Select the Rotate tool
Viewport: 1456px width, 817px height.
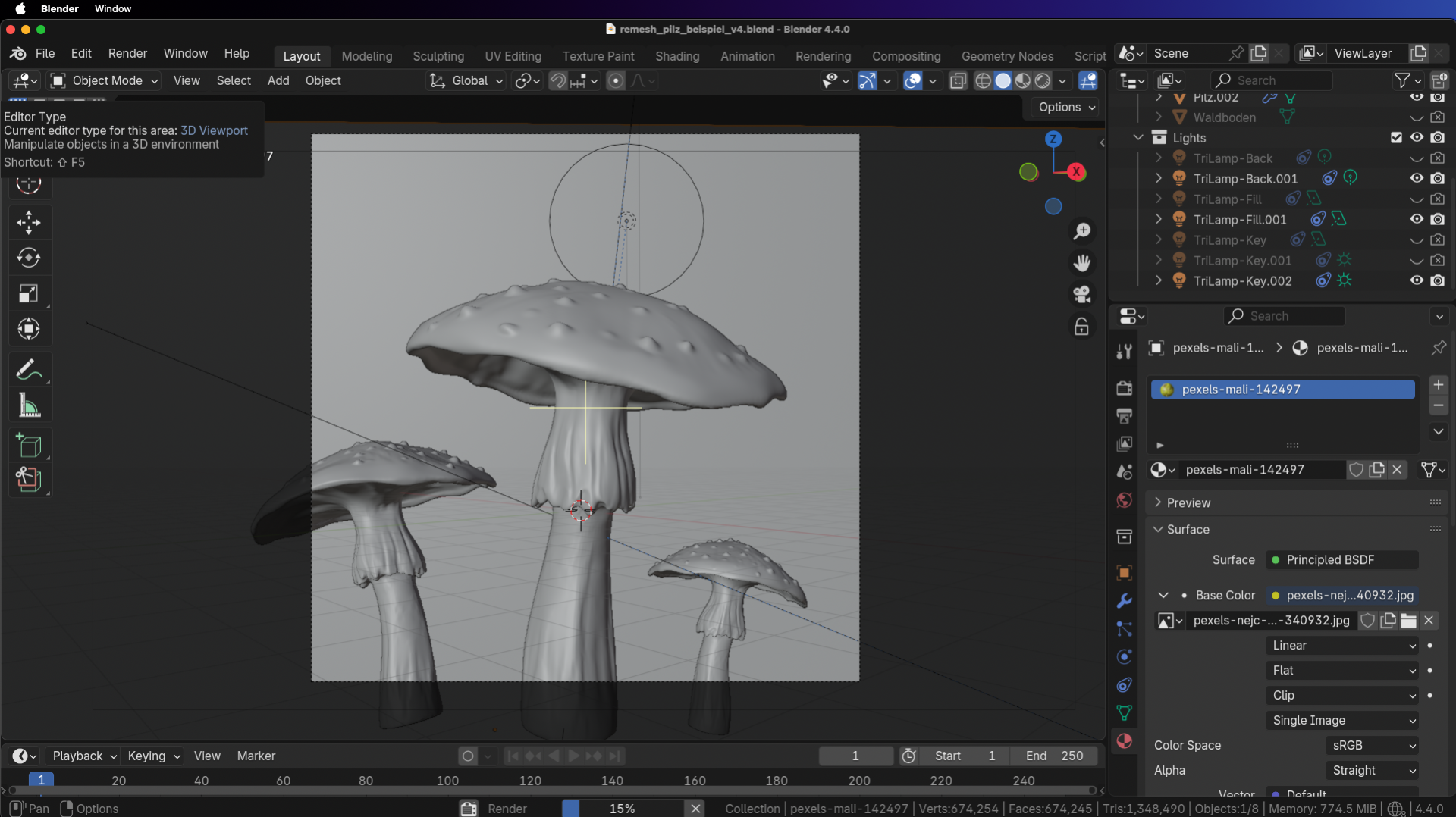[x=29, y=258]
